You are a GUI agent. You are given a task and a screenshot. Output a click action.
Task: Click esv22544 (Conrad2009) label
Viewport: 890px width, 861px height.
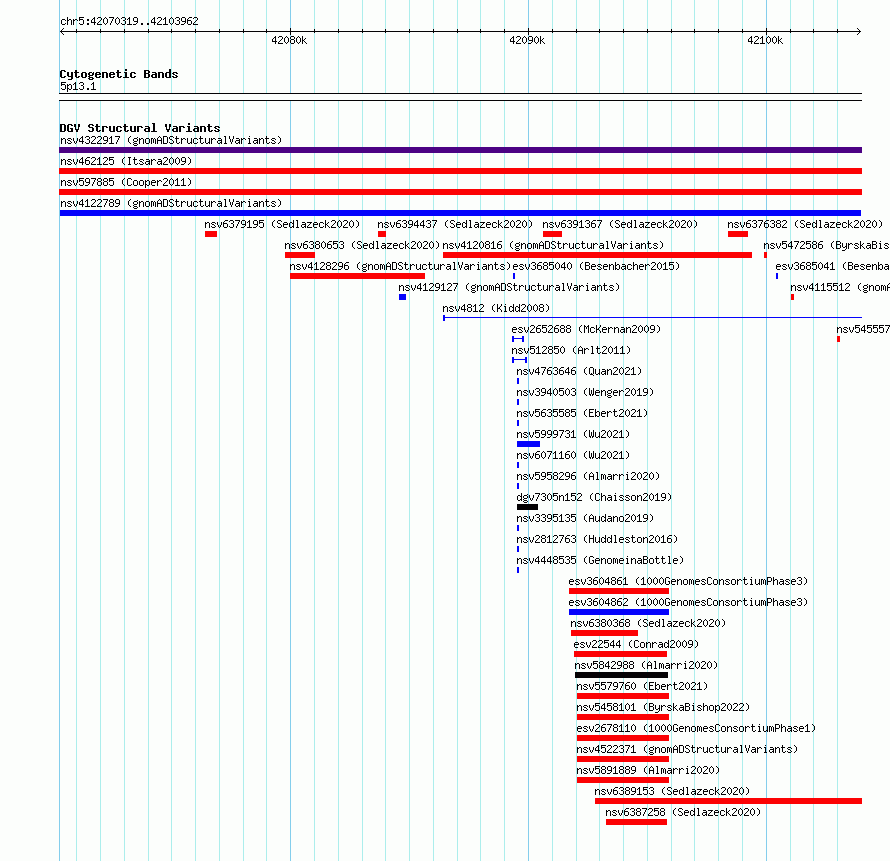(636, 644)
